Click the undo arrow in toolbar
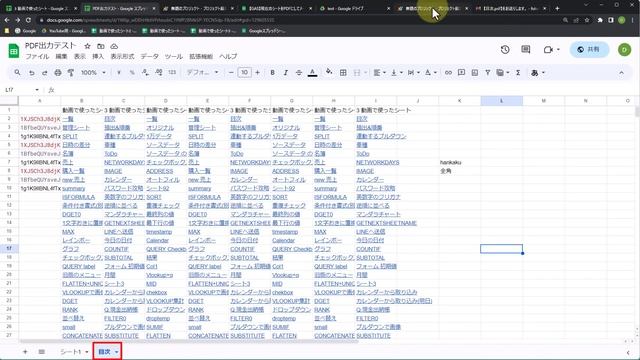The width and height of the screenshot is (640, 360). 31,73
